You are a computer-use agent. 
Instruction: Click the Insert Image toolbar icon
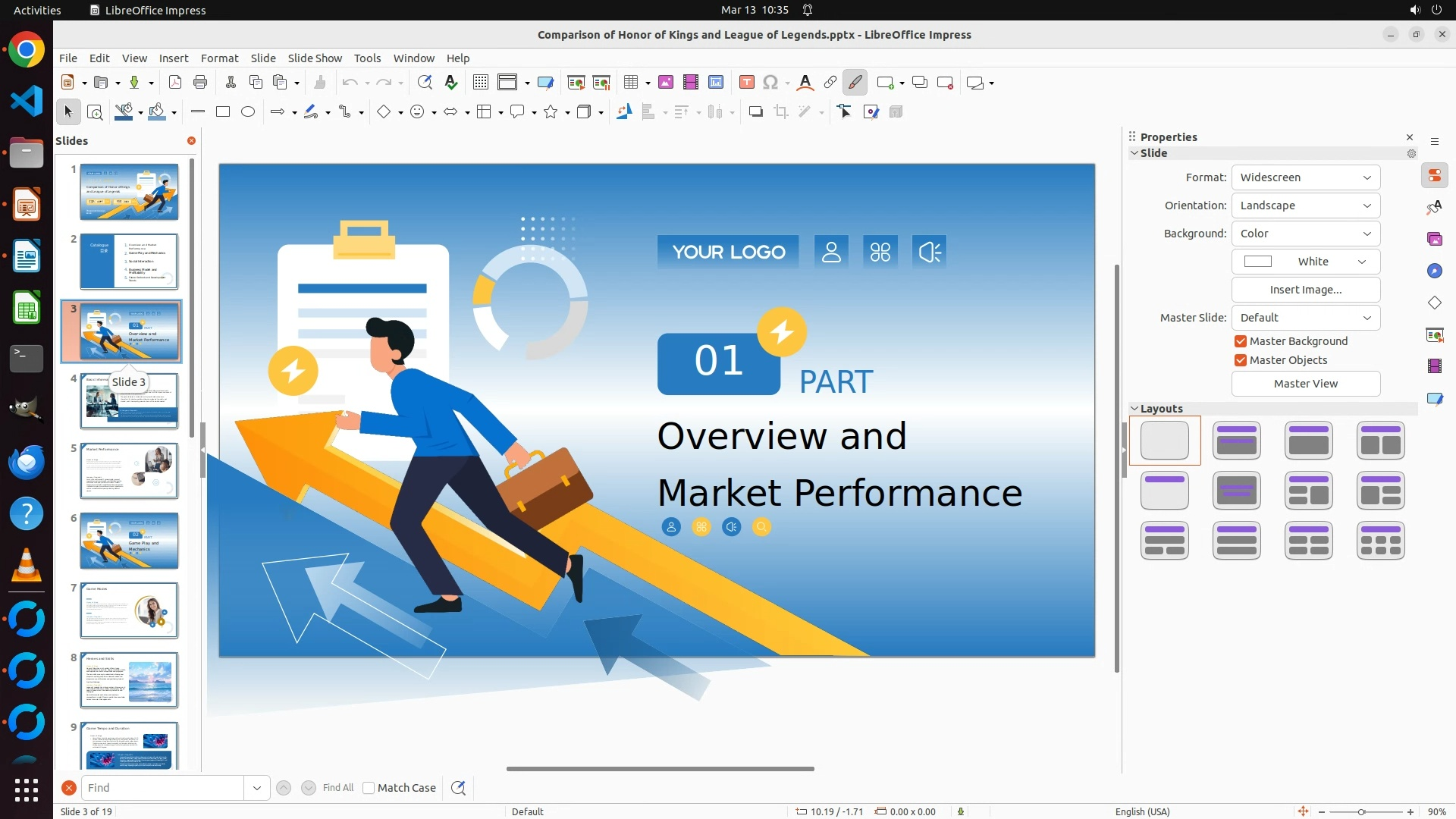(x=666, y=83)
